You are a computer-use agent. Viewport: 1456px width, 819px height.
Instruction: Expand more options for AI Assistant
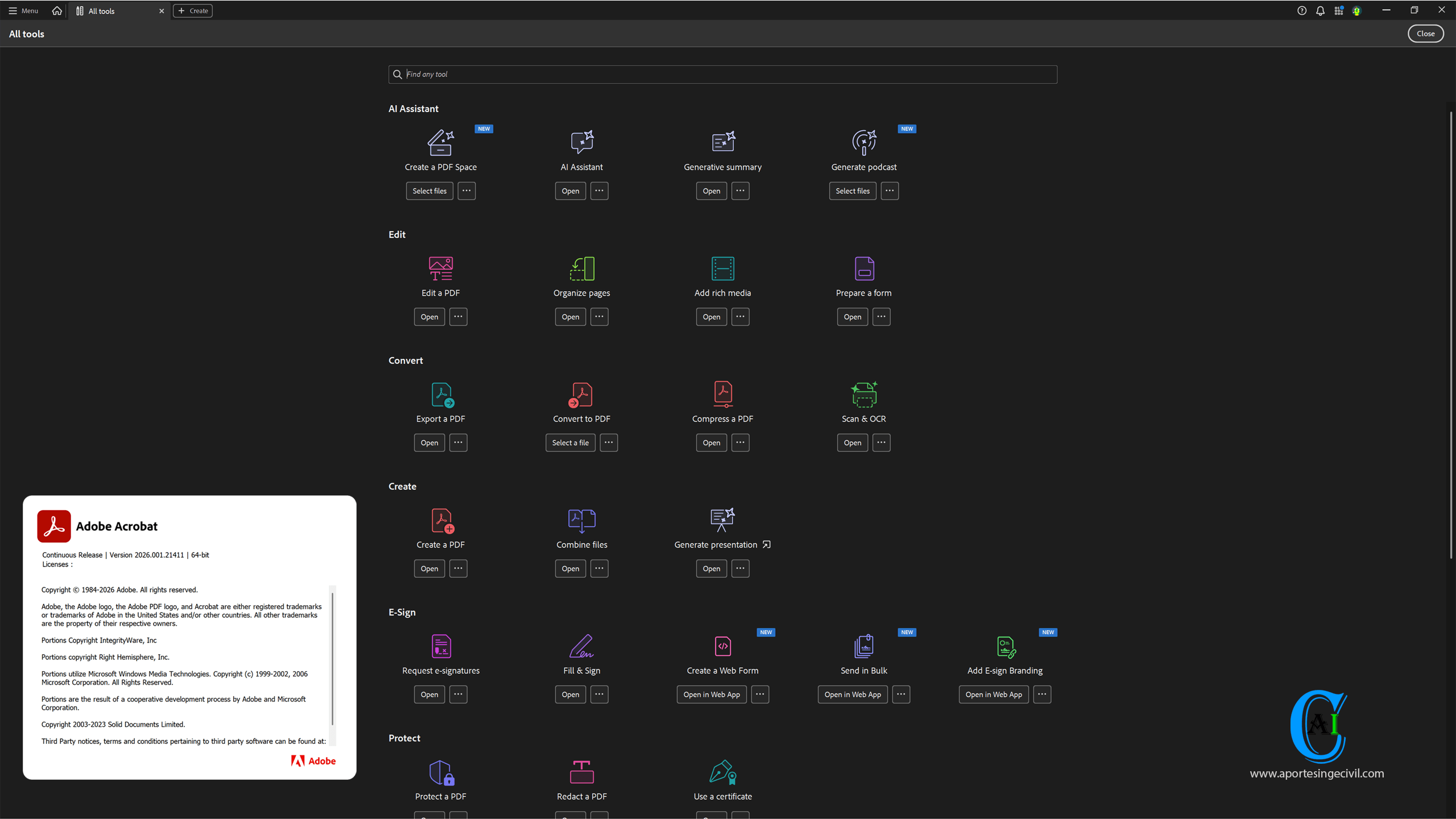point(599,191)
